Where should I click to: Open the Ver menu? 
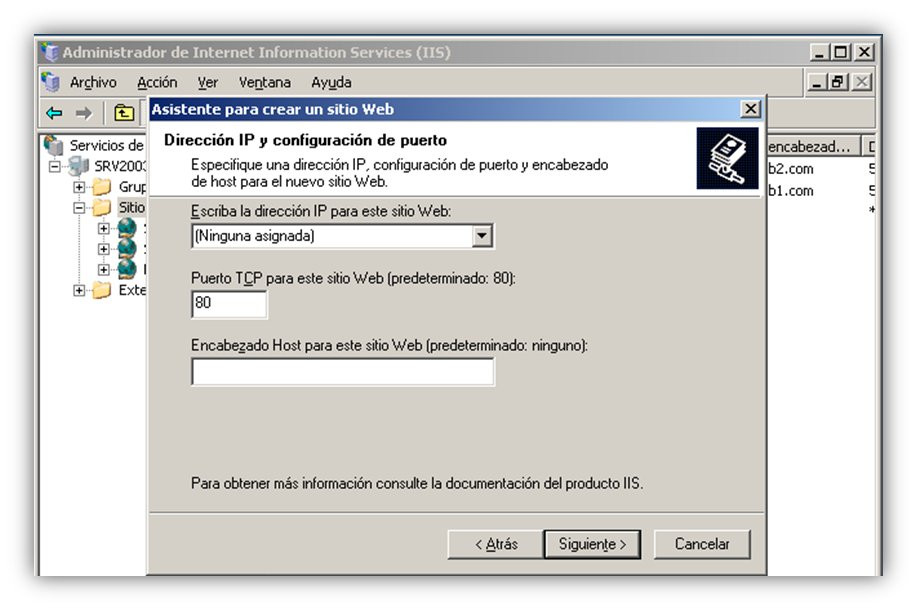(x=208, y=82)
